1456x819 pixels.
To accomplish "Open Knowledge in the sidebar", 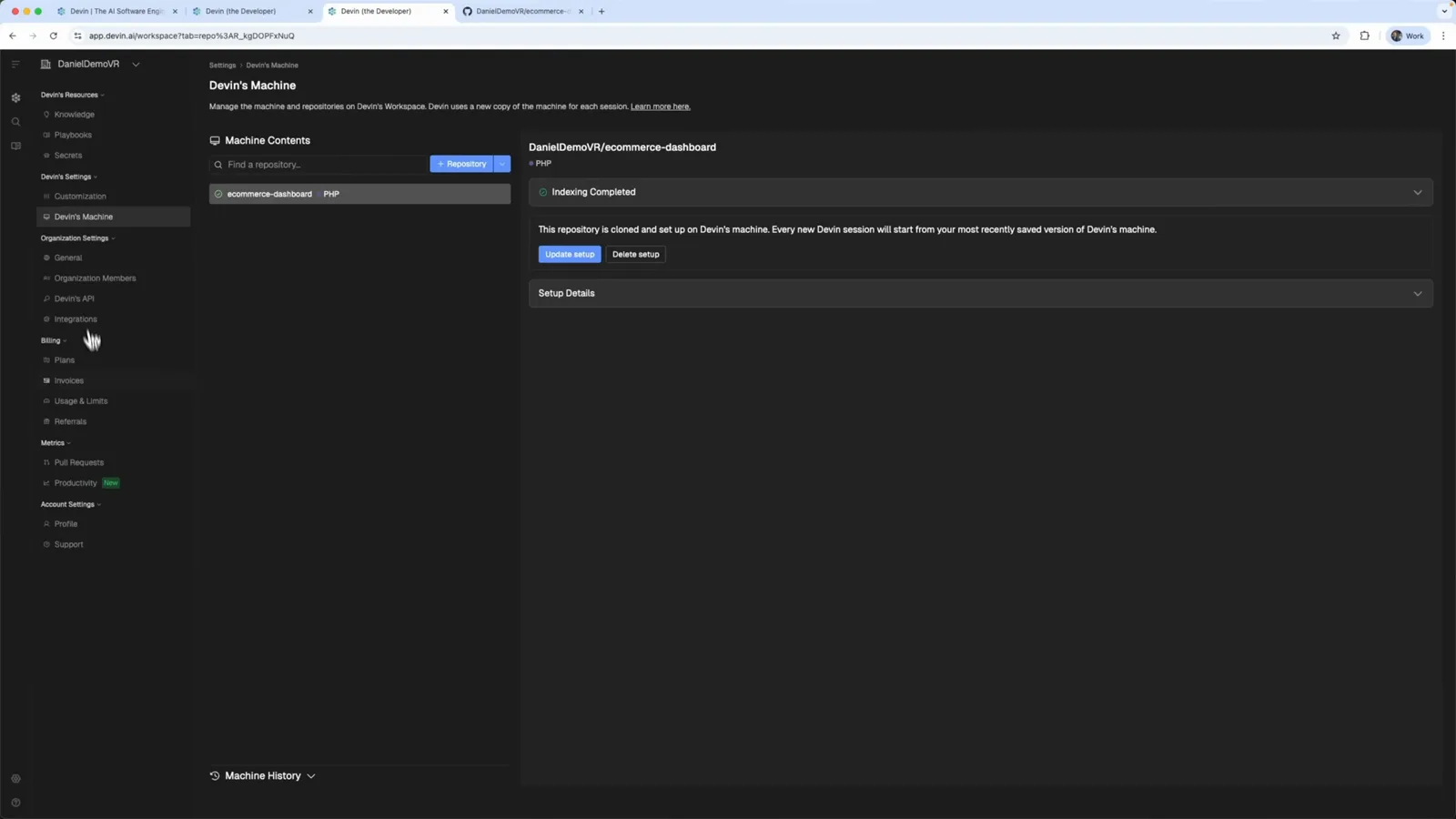I will point(114,115).
